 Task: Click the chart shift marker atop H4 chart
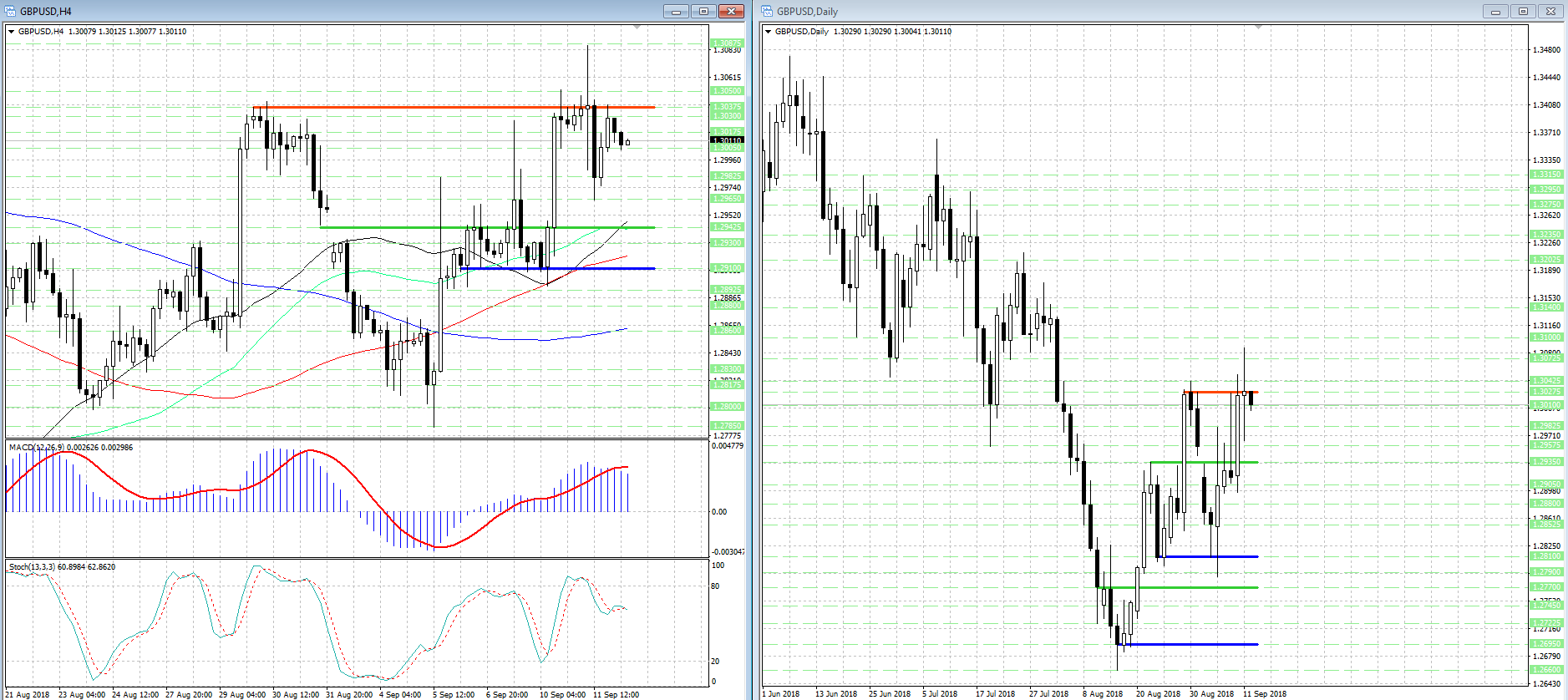[x=637, y=28]
